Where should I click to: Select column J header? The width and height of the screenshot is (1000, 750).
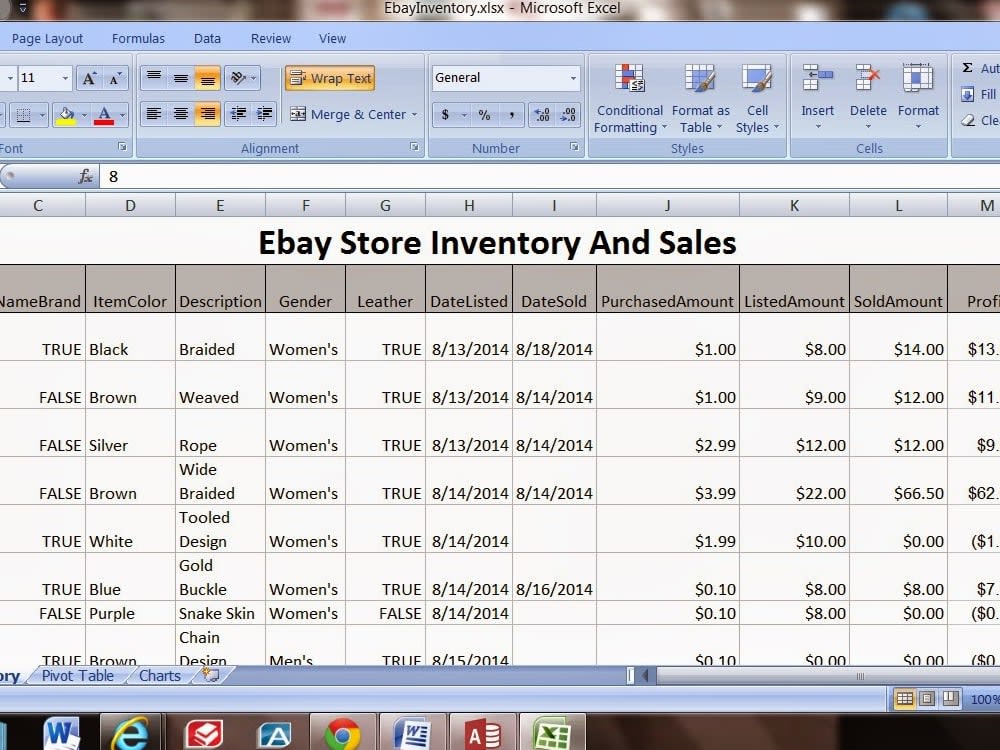pos(668,205)
